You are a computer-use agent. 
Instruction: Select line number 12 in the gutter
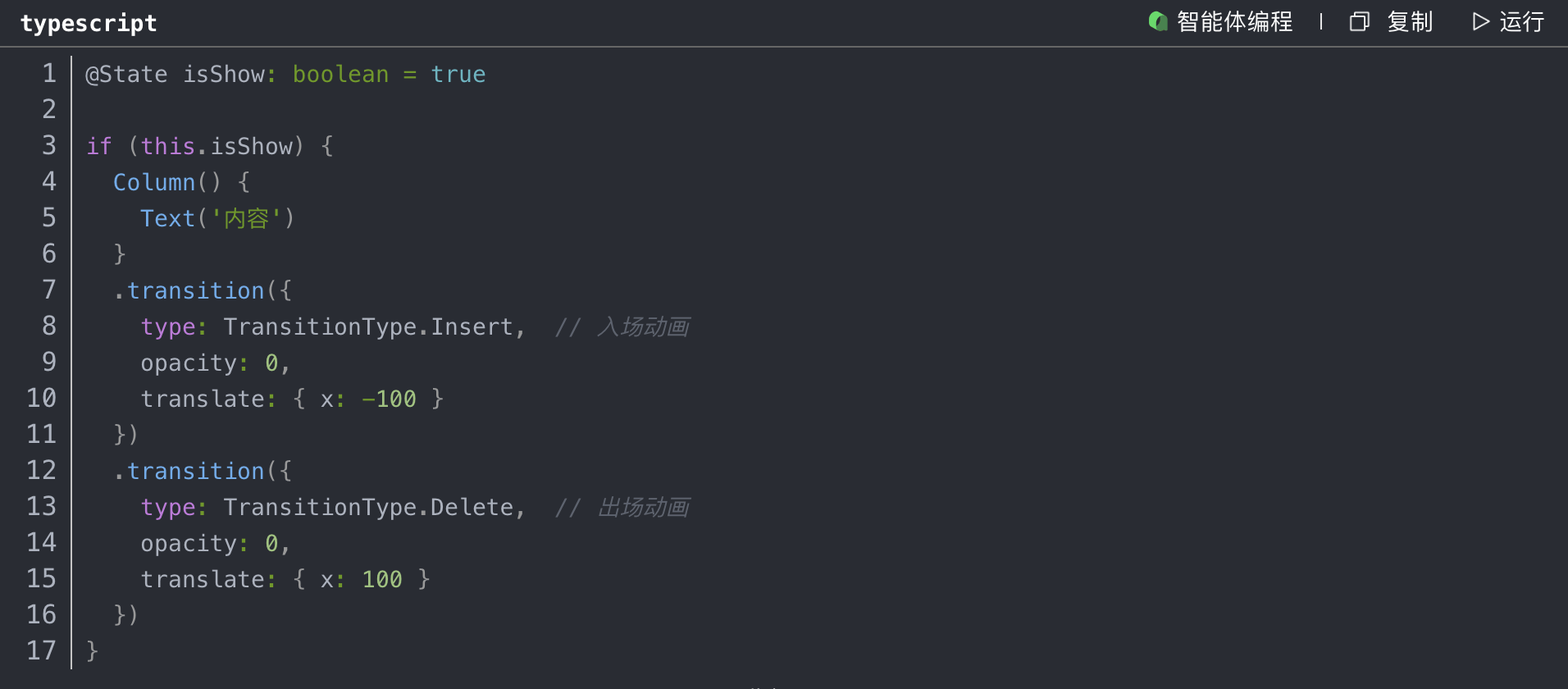[42, 471]
